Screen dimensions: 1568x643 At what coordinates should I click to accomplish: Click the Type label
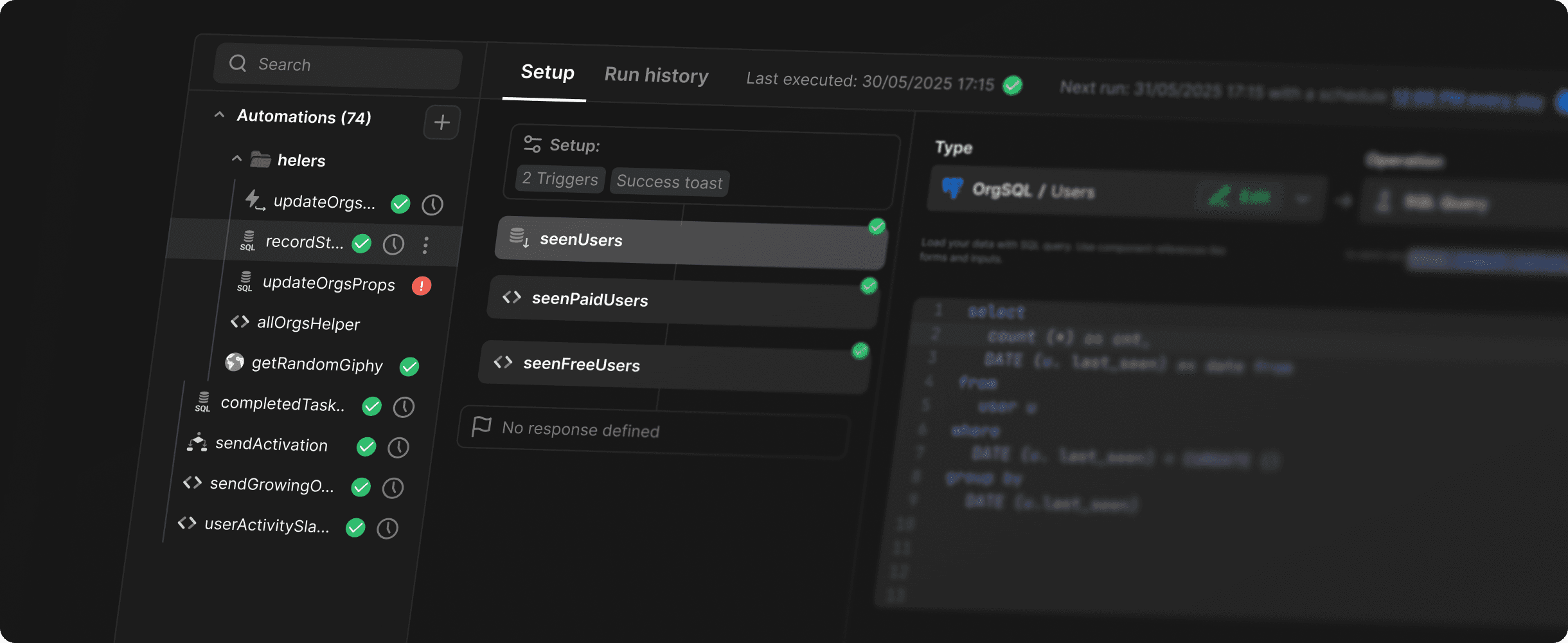pos(954,147)
